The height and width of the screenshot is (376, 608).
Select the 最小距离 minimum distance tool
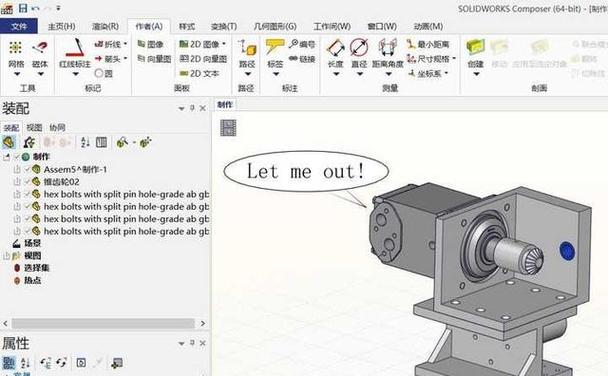coord(428,44)
